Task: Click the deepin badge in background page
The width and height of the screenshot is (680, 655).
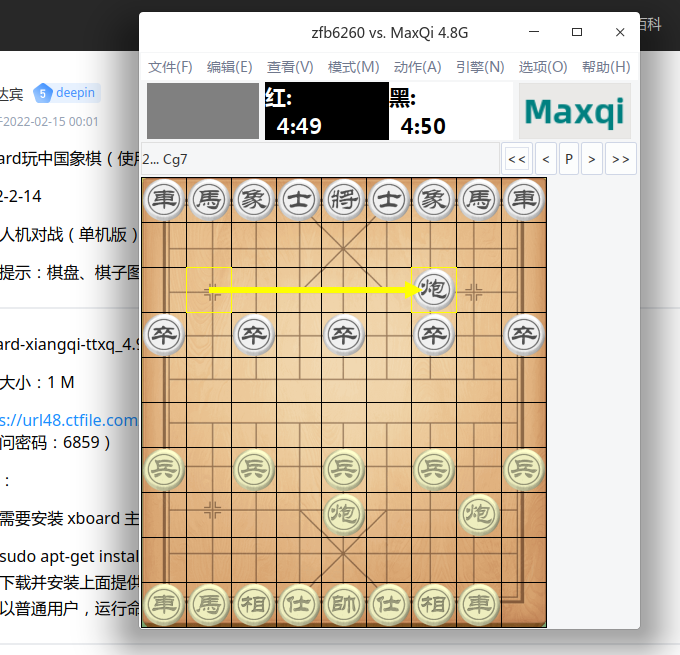Action: point(67,93)
